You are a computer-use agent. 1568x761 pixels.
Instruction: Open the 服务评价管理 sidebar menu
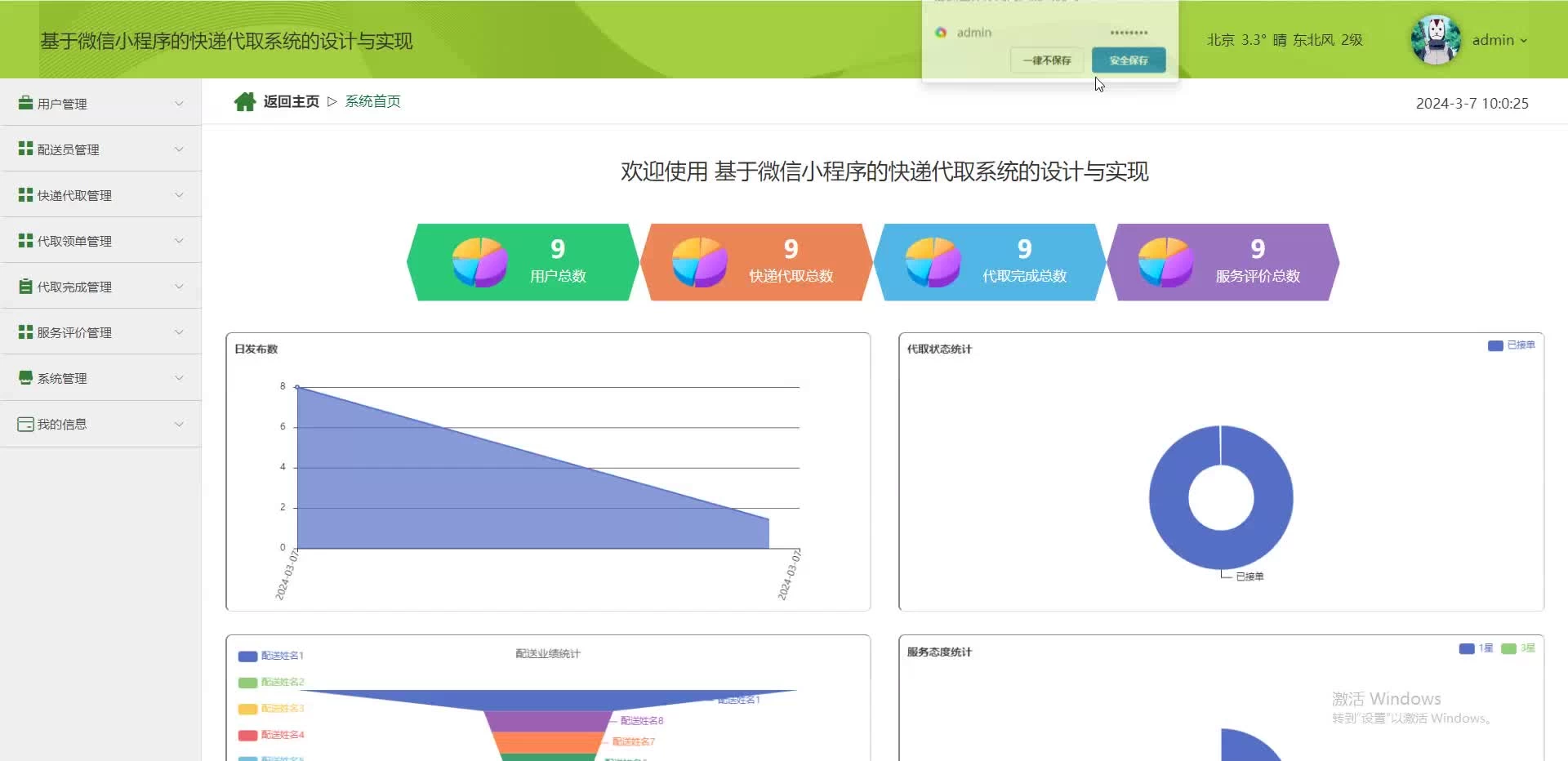pyautogui.click(x=100, y=332)
